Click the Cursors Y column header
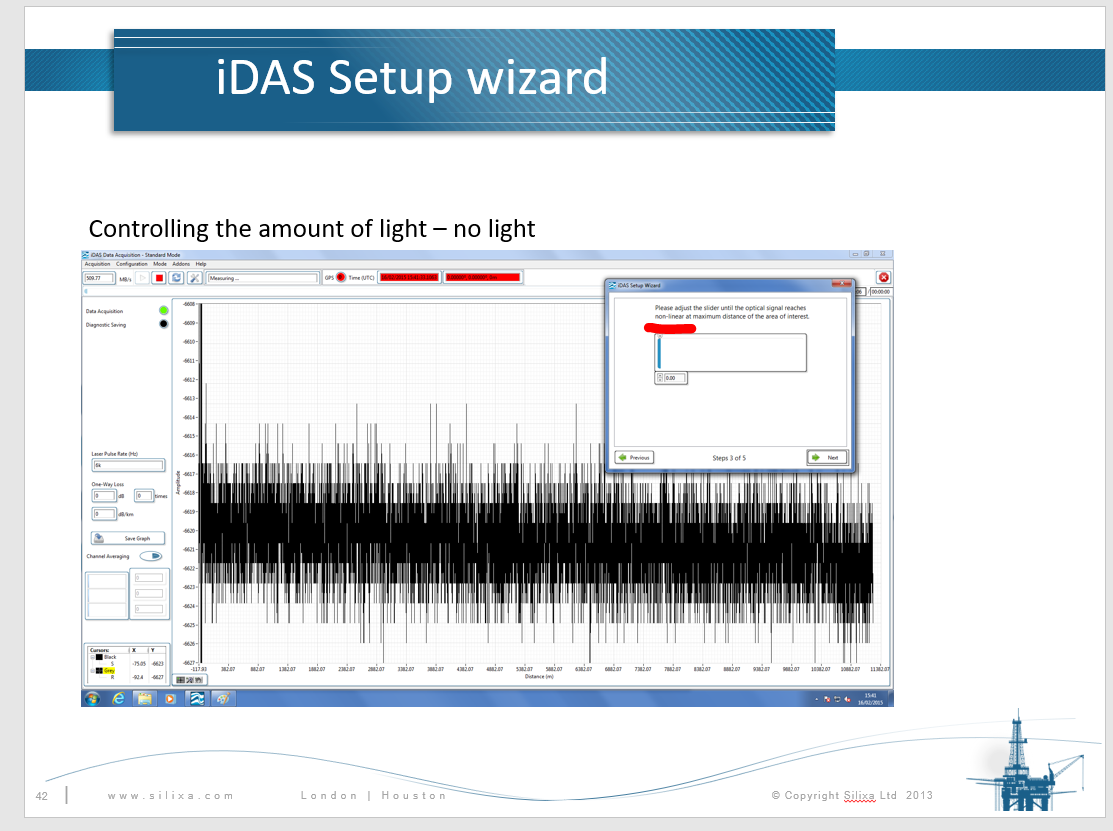1113x831 pixels. tap(153, 650)
